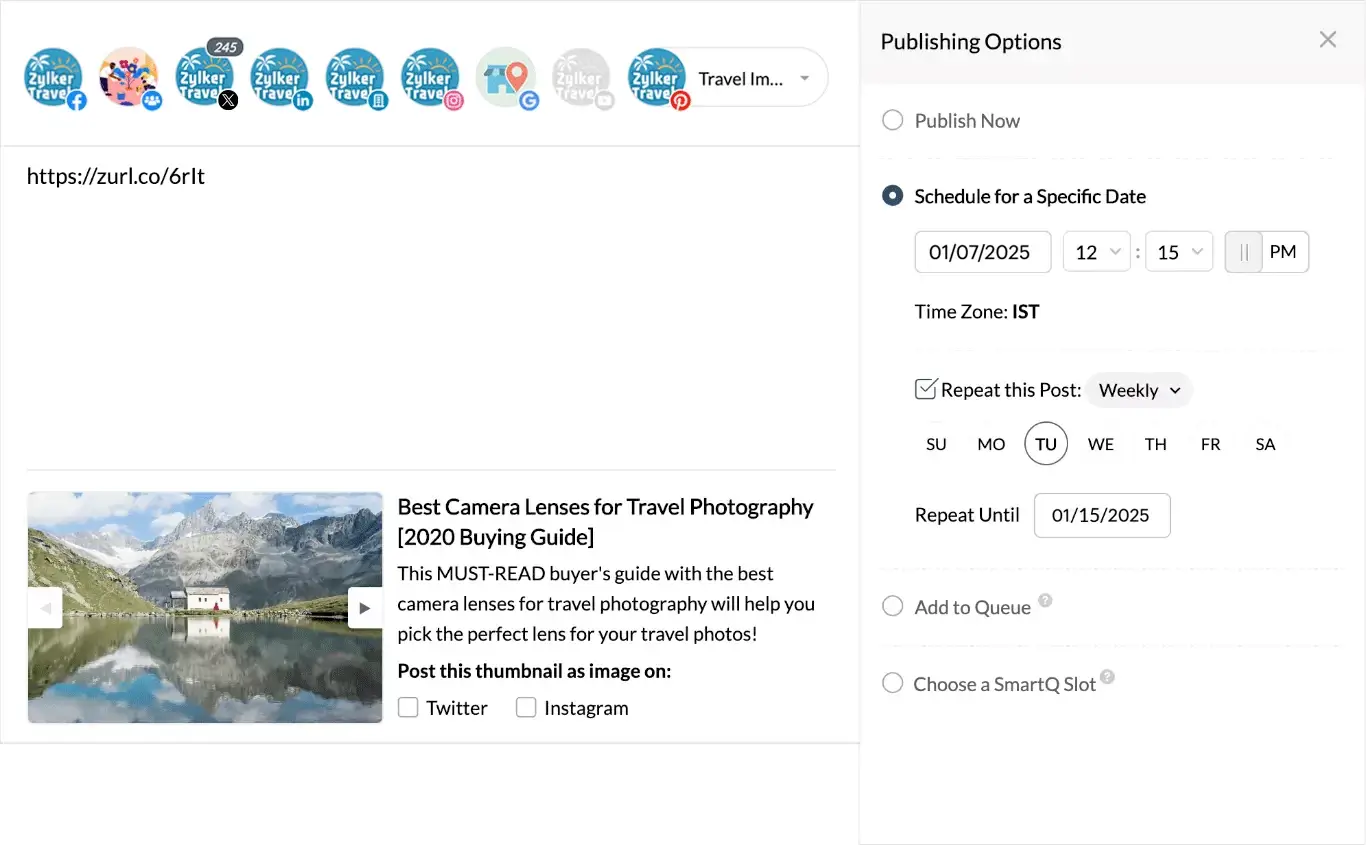Screen dimensions: 1366x845
Task: Enable Twitter thumbnail image checkbox
Action: tap(408, 708)
